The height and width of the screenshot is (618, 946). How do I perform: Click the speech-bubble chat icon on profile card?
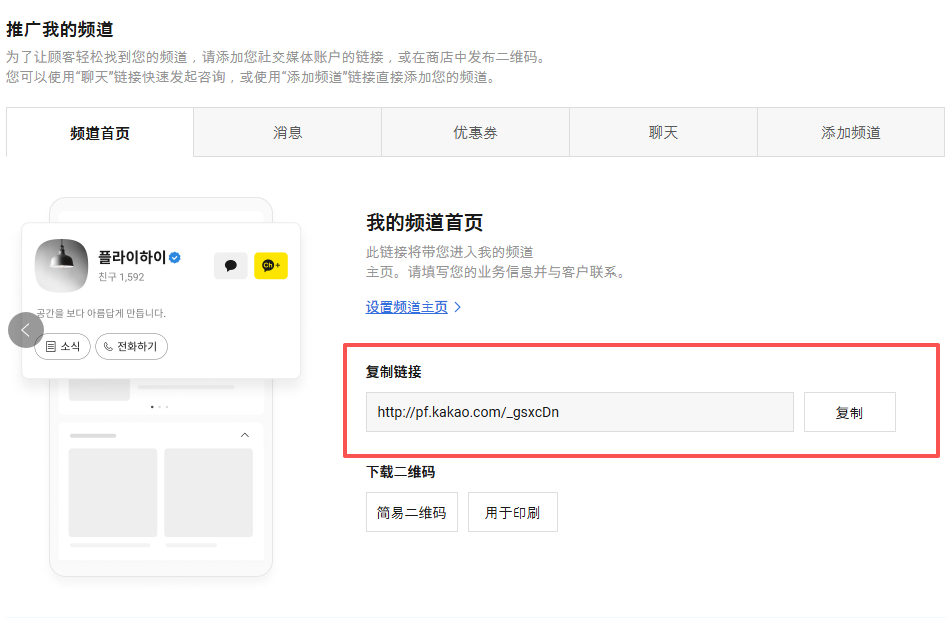(x=231, y=265)
